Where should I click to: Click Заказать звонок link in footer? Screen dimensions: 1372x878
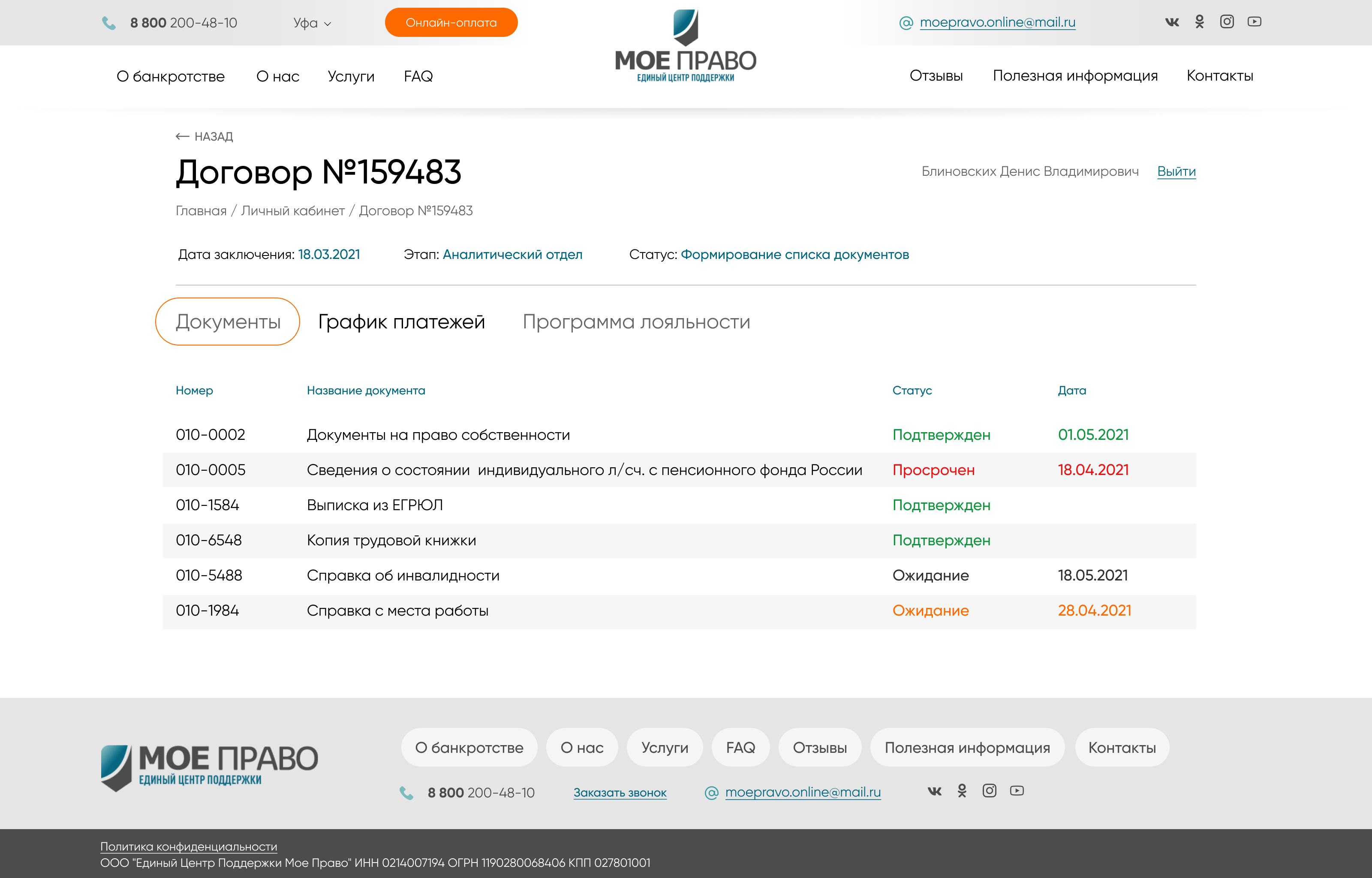coord(620,793)
